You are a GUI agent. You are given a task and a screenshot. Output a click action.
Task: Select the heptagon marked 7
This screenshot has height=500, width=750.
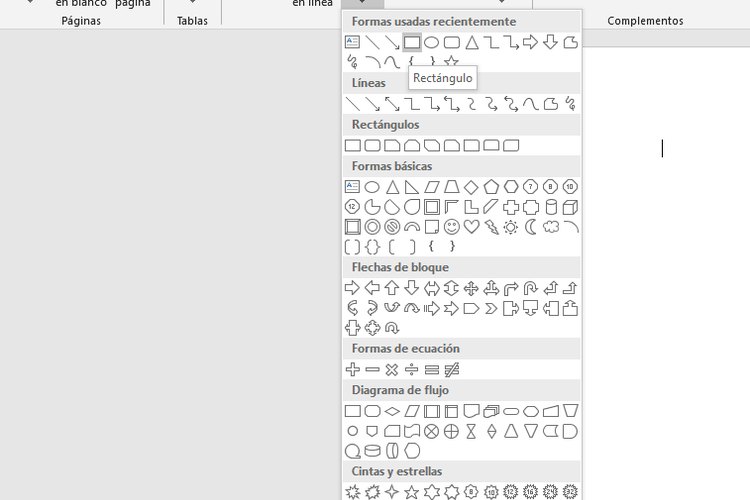click(x=530, y=187)
